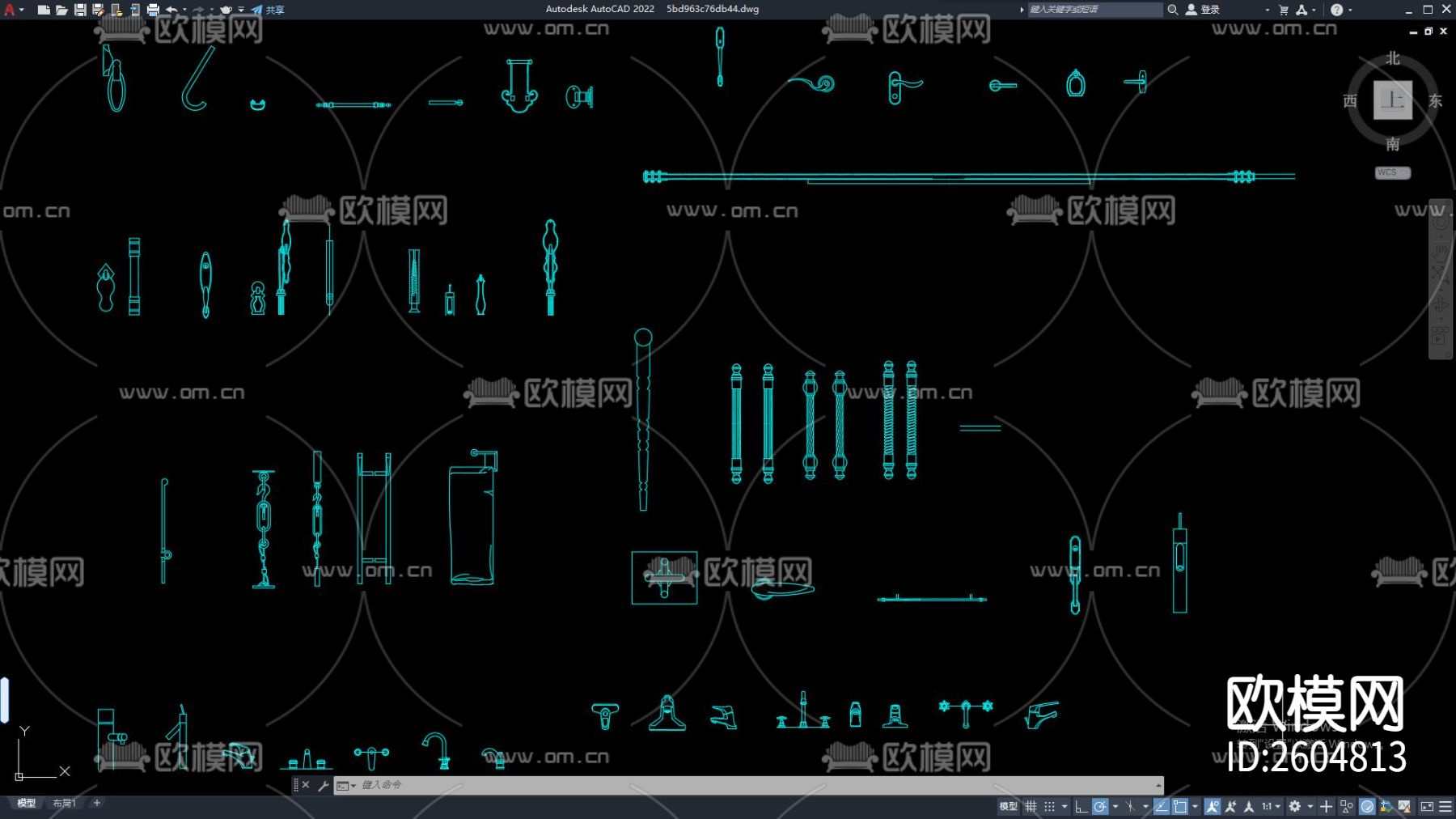Click 南 south on the ViewCube compass
Image resolution: width=1456 pixels, height=819 pixels.
[x=1392, y=144]
